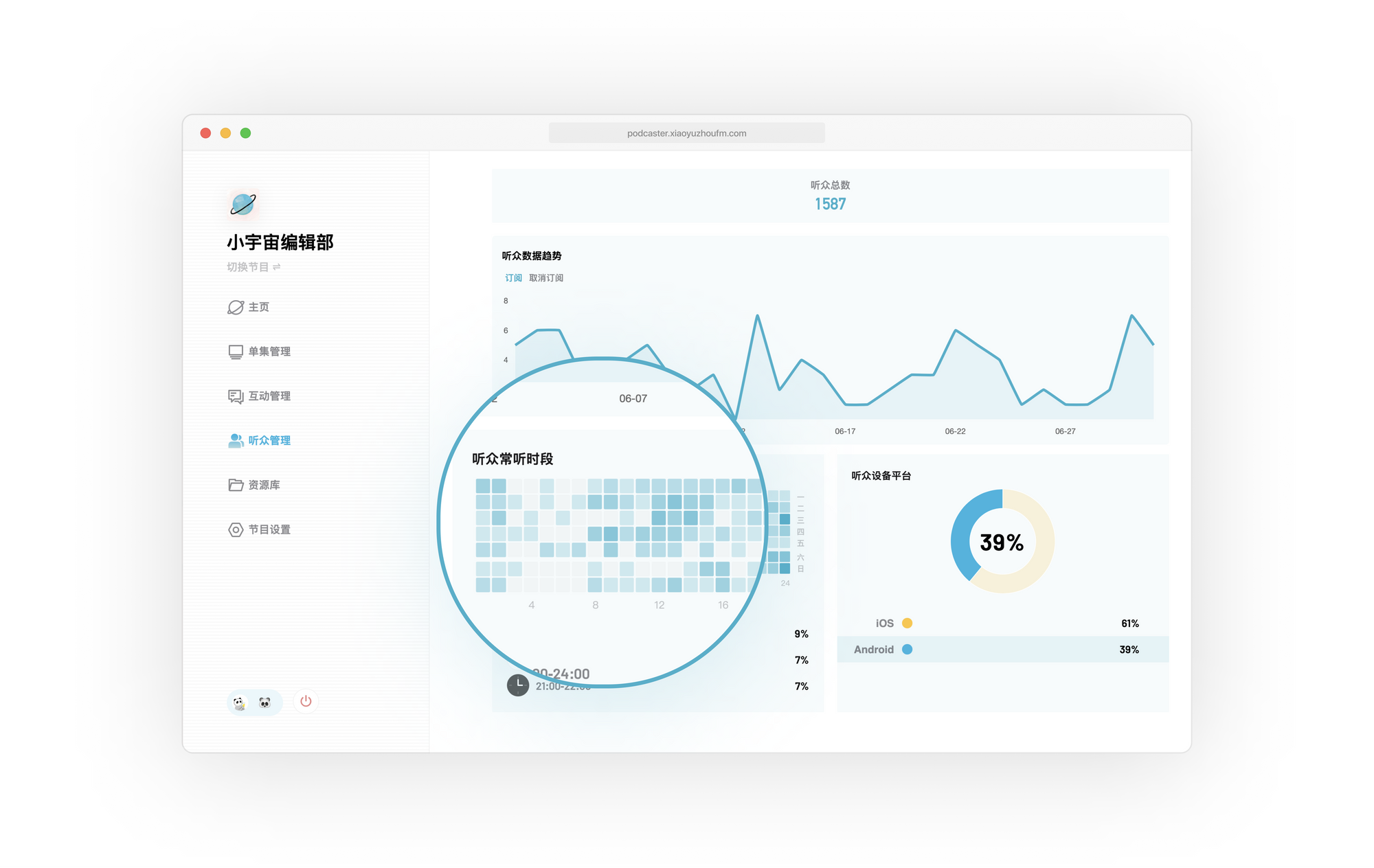
Task: Click the switch arrows icon beside 切换节目
Action: [277, 267]
